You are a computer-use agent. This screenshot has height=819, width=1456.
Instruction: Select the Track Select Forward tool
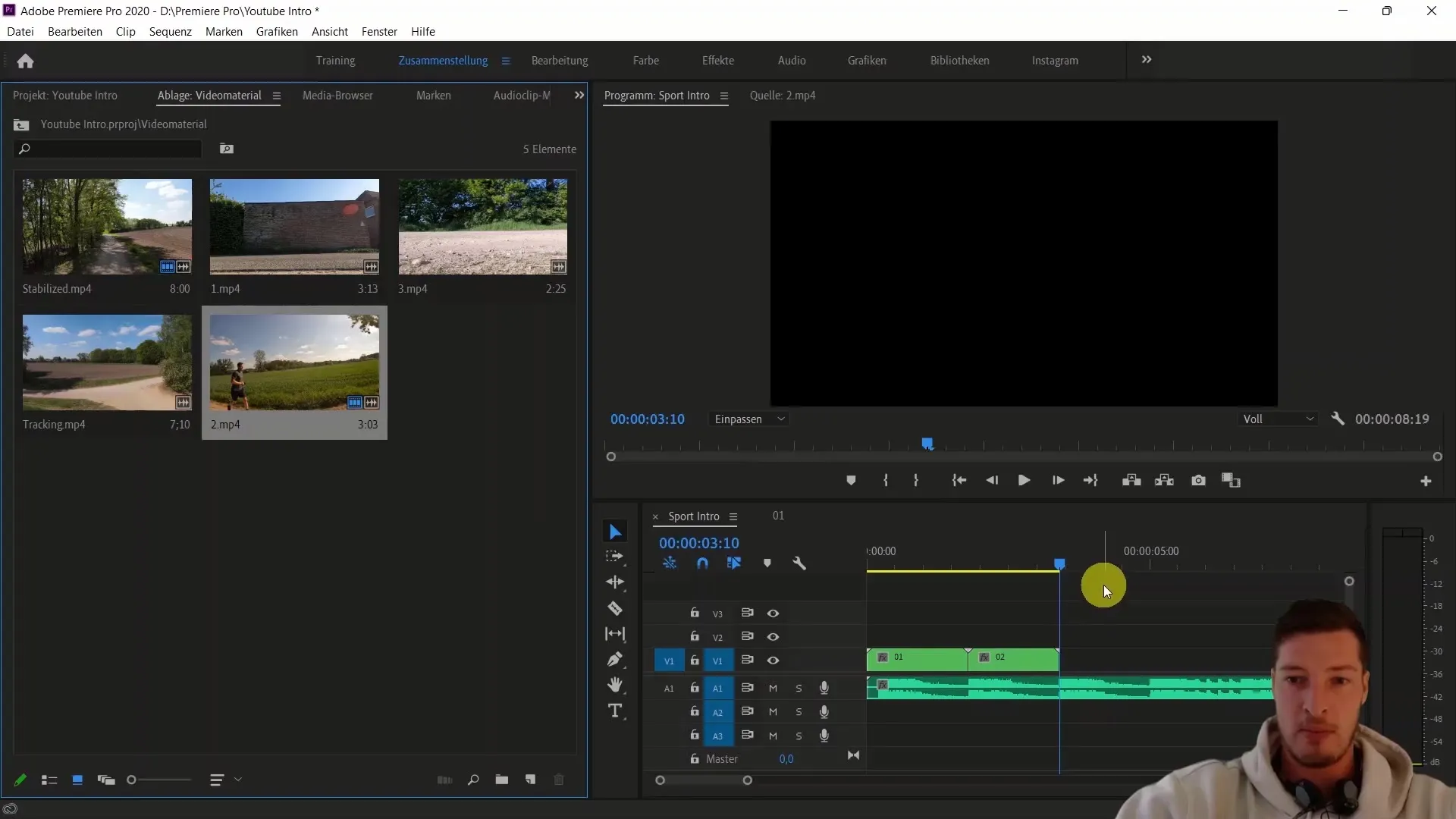(615, 557)
